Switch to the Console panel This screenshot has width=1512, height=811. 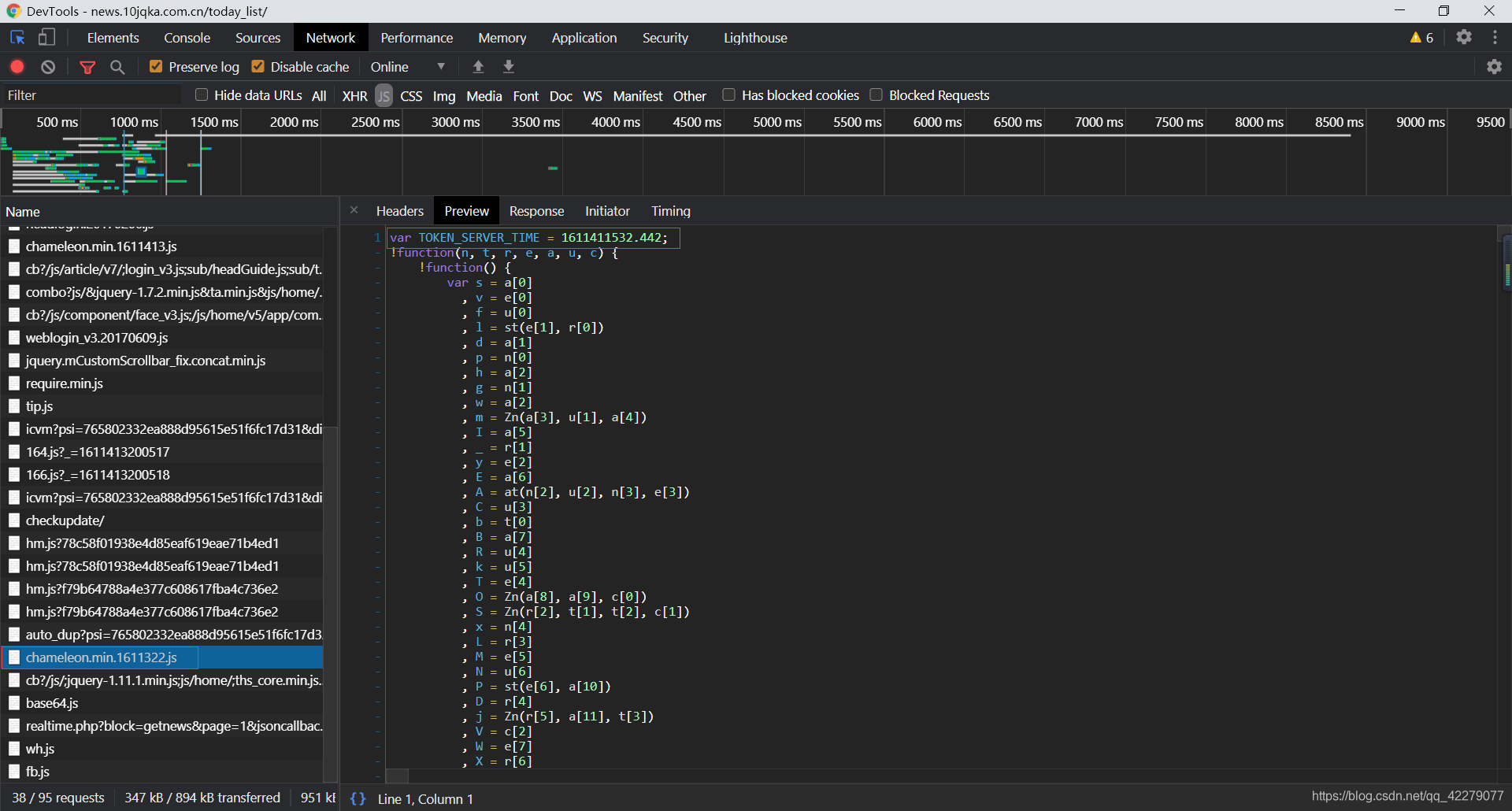187,37
